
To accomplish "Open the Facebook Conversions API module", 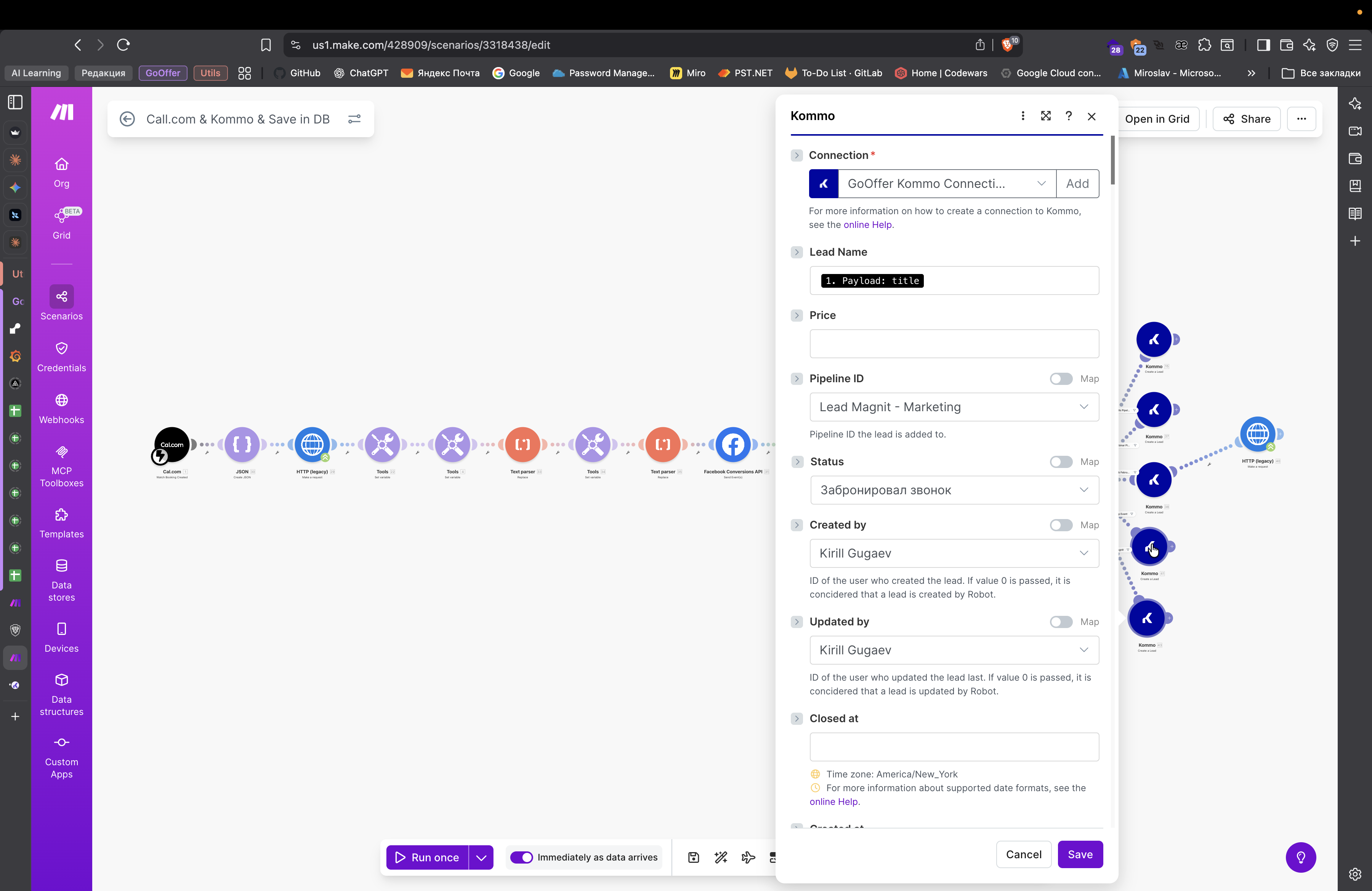I will click(732, 444).
